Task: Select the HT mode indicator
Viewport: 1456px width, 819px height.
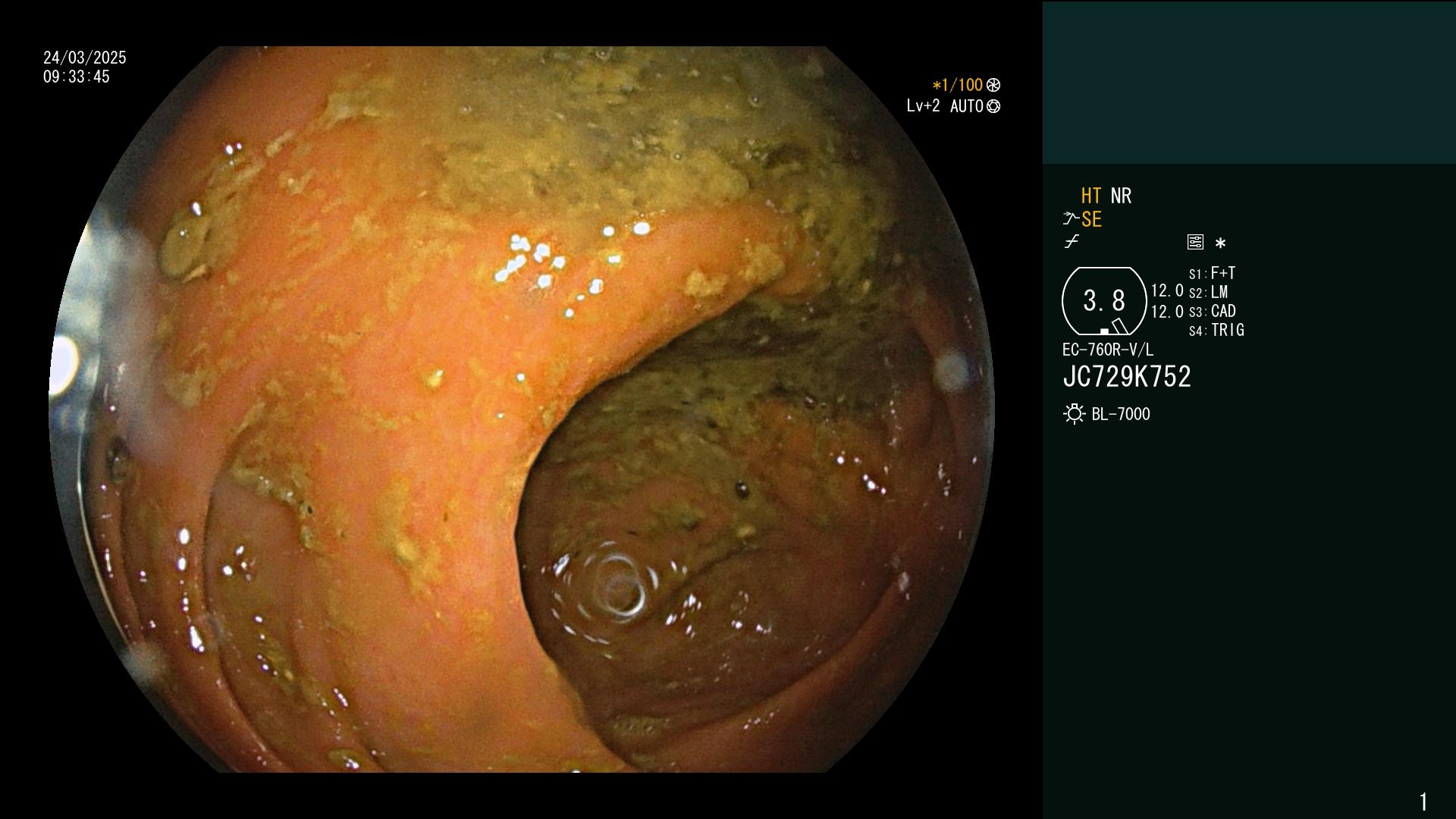Action: click(x=1091, y=196)
